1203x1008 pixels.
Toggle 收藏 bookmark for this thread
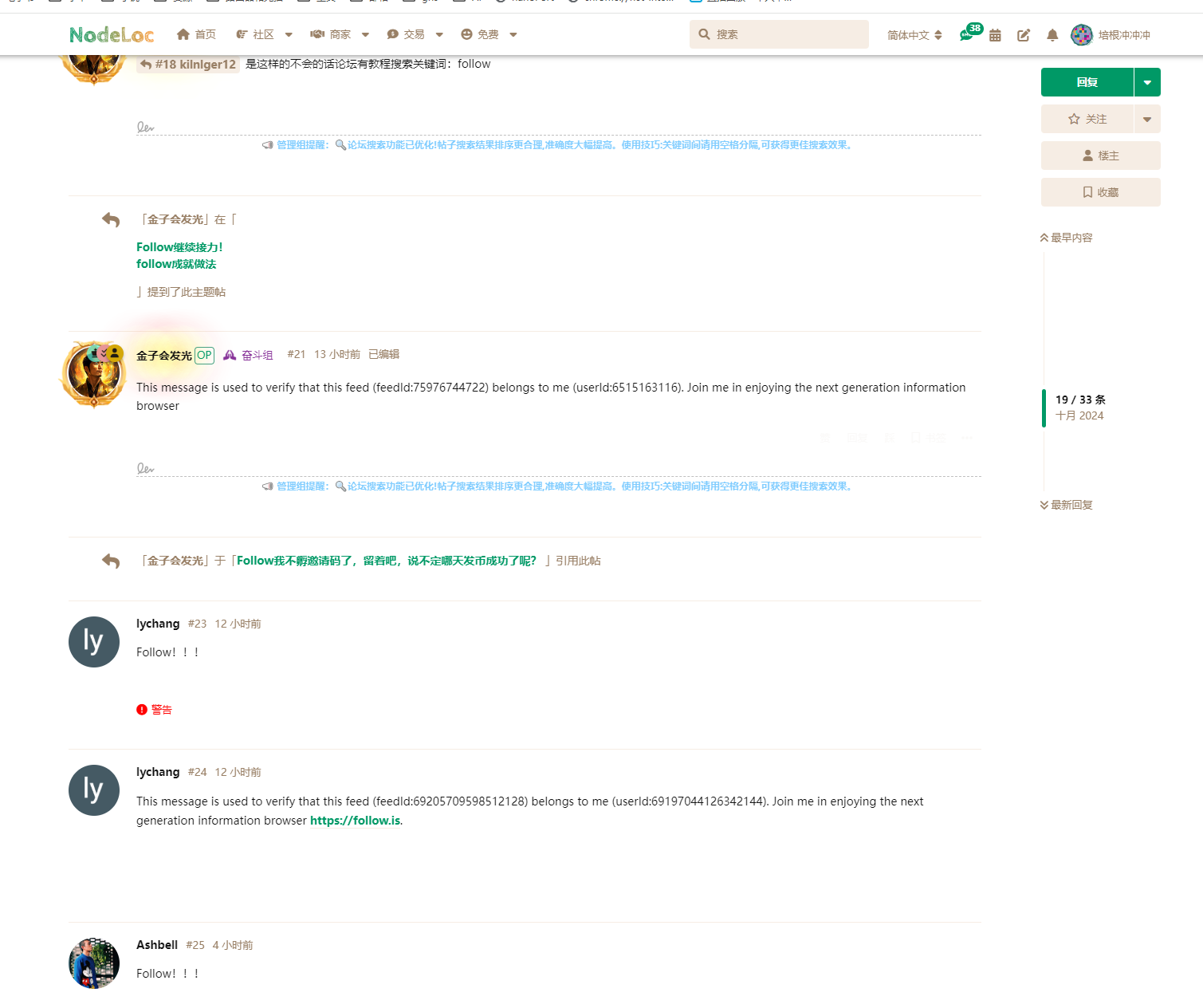click(1101, 192)
